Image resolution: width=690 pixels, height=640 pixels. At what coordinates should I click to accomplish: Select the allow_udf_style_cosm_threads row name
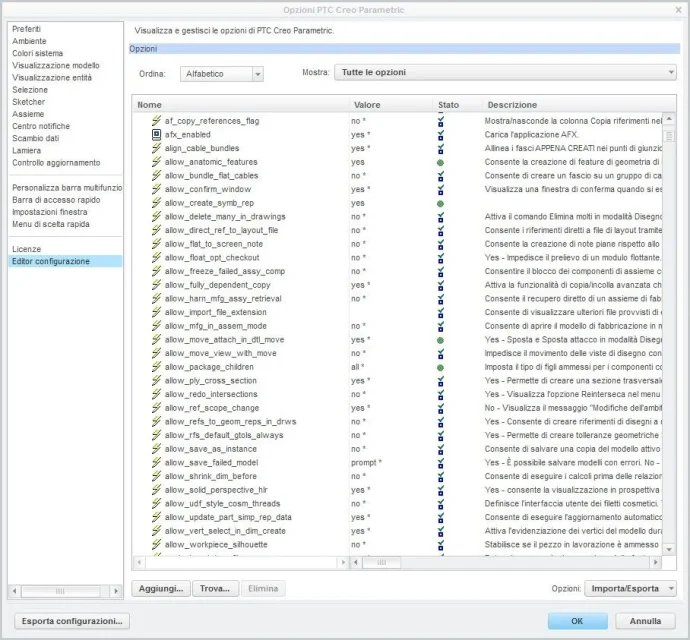pyautogui.click(x=222, y=503)
